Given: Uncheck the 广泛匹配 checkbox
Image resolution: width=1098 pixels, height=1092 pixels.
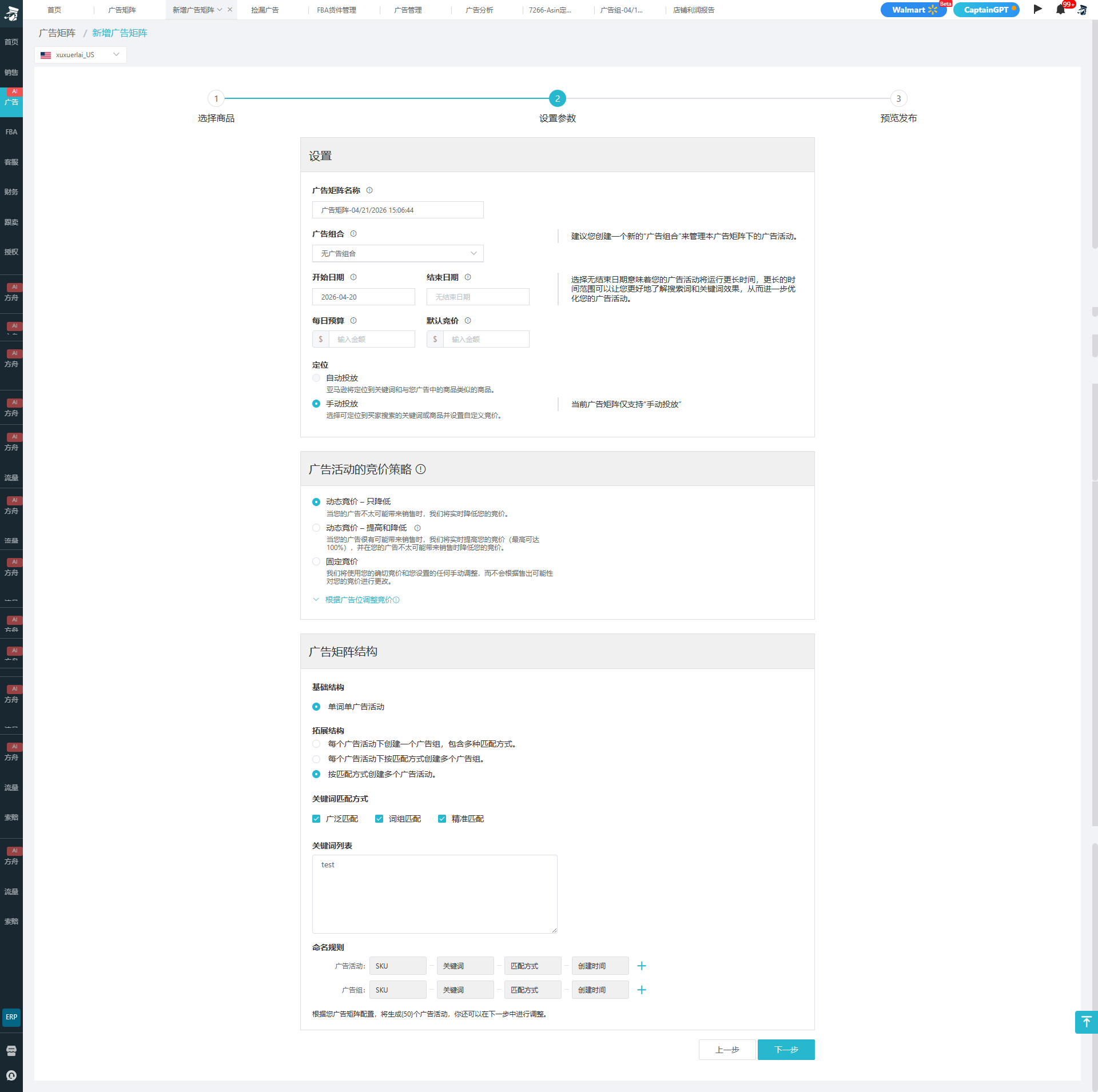Looking at the screenshot, I should click(316, 819).
